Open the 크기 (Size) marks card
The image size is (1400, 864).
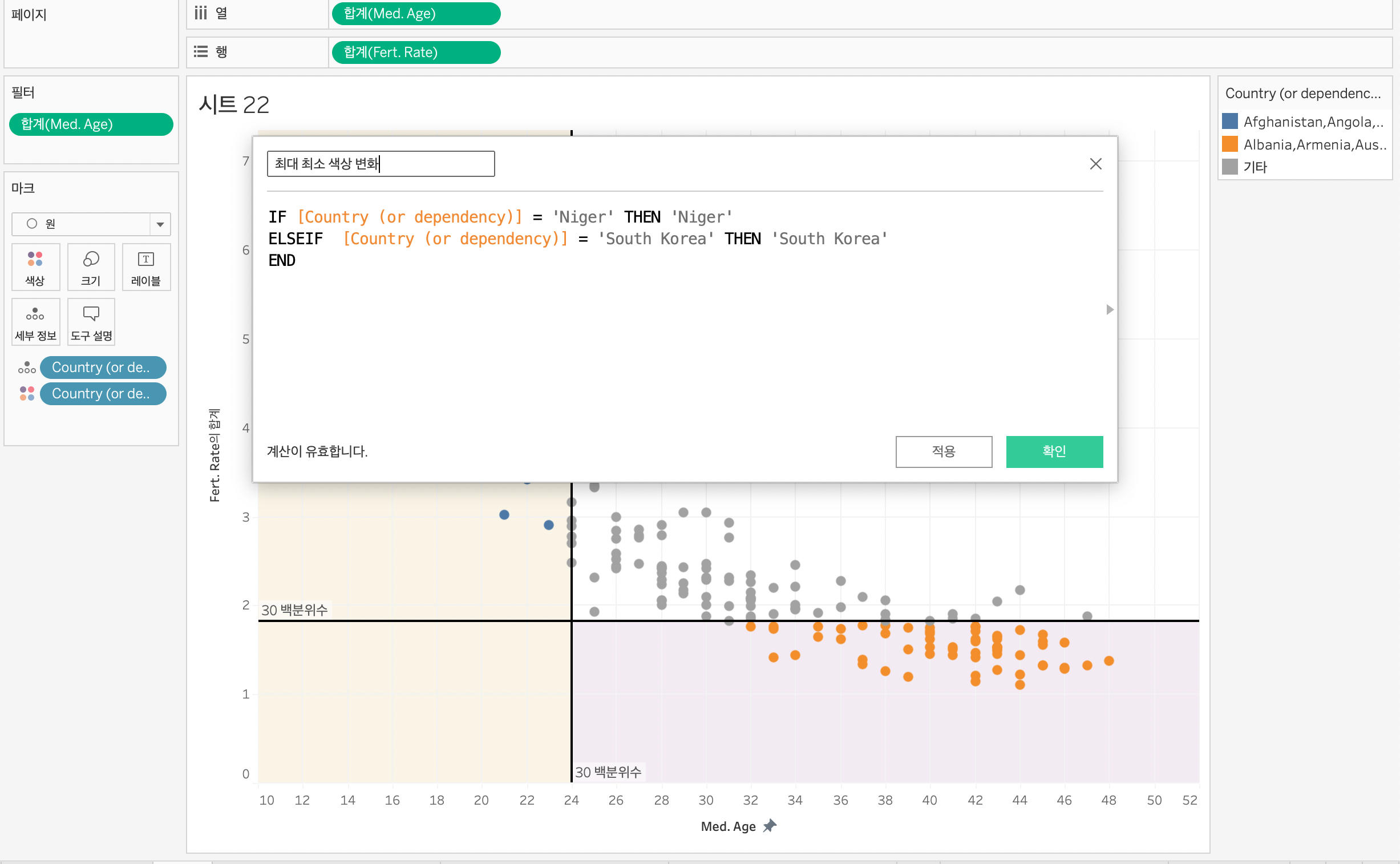91,267
